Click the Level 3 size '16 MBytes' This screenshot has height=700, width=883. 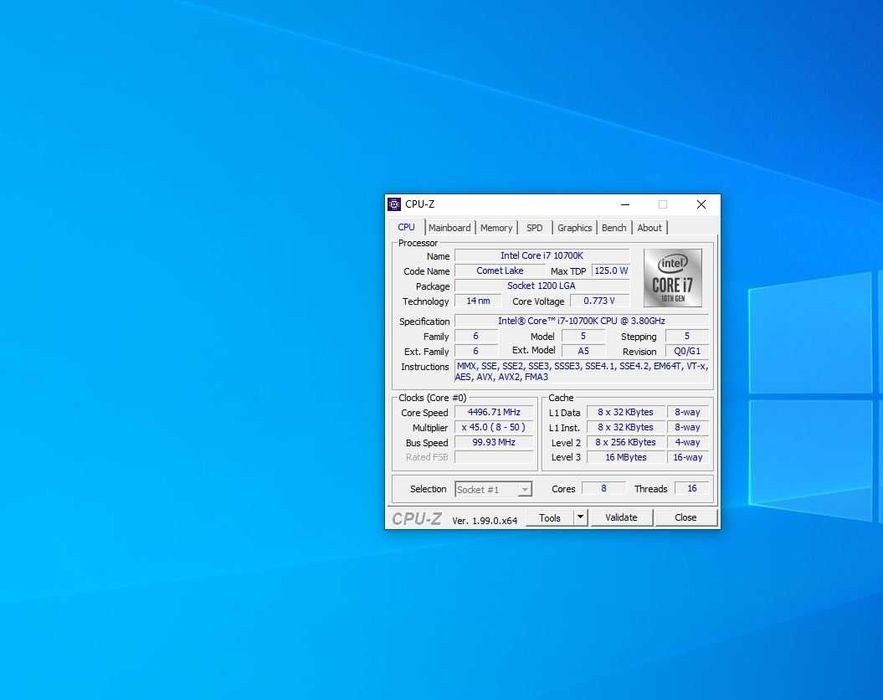(x=626, y=457)
